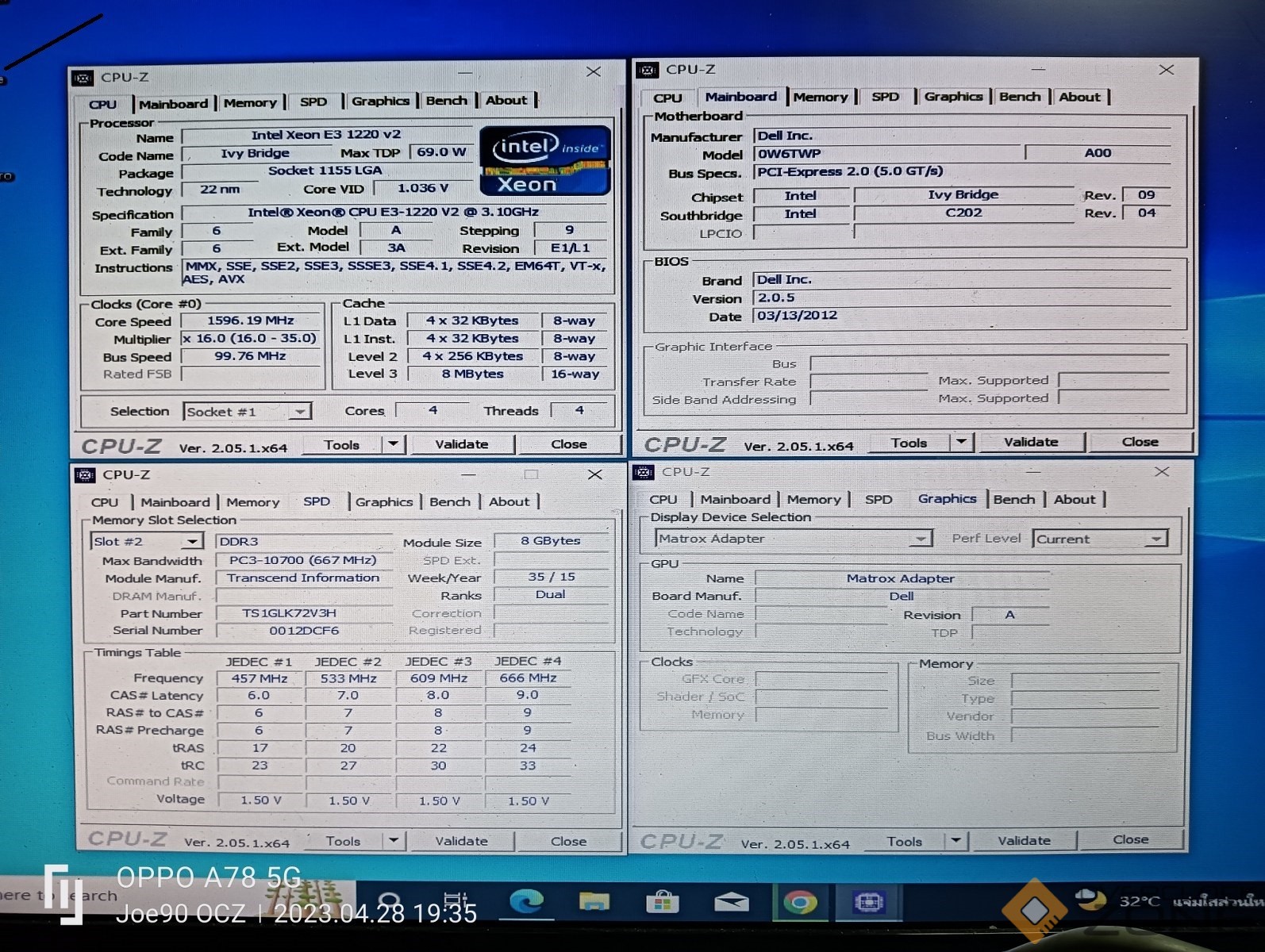Click Close button in the CPU window
This screenshot has width=1265, height=952.
point(569,444)
